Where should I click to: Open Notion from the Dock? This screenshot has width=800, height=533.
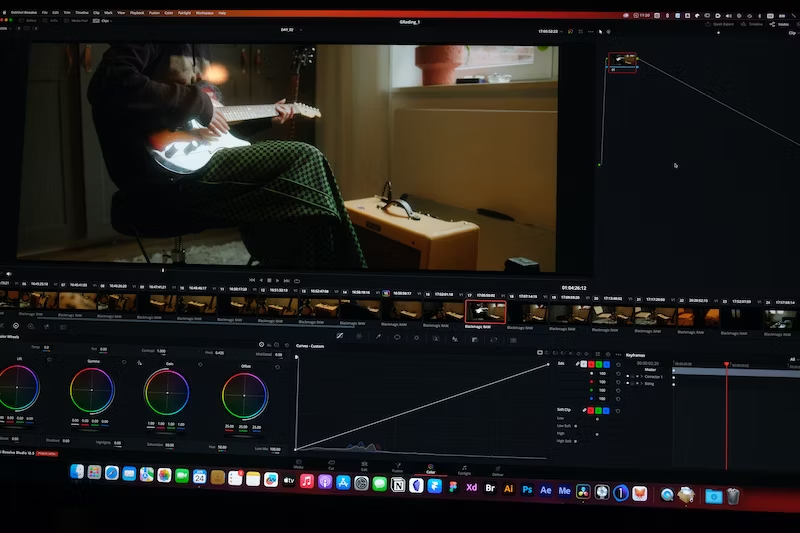(397, 485)
